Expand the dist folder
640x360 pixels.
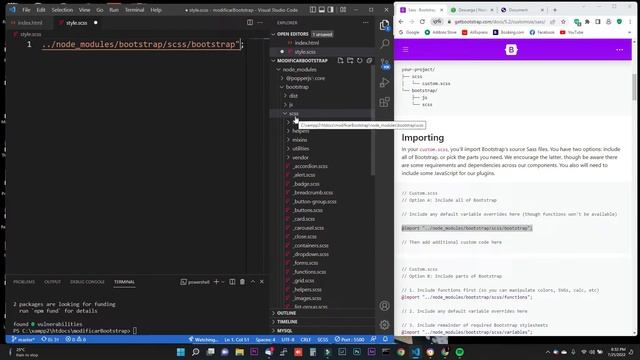(x=285, y=96)
